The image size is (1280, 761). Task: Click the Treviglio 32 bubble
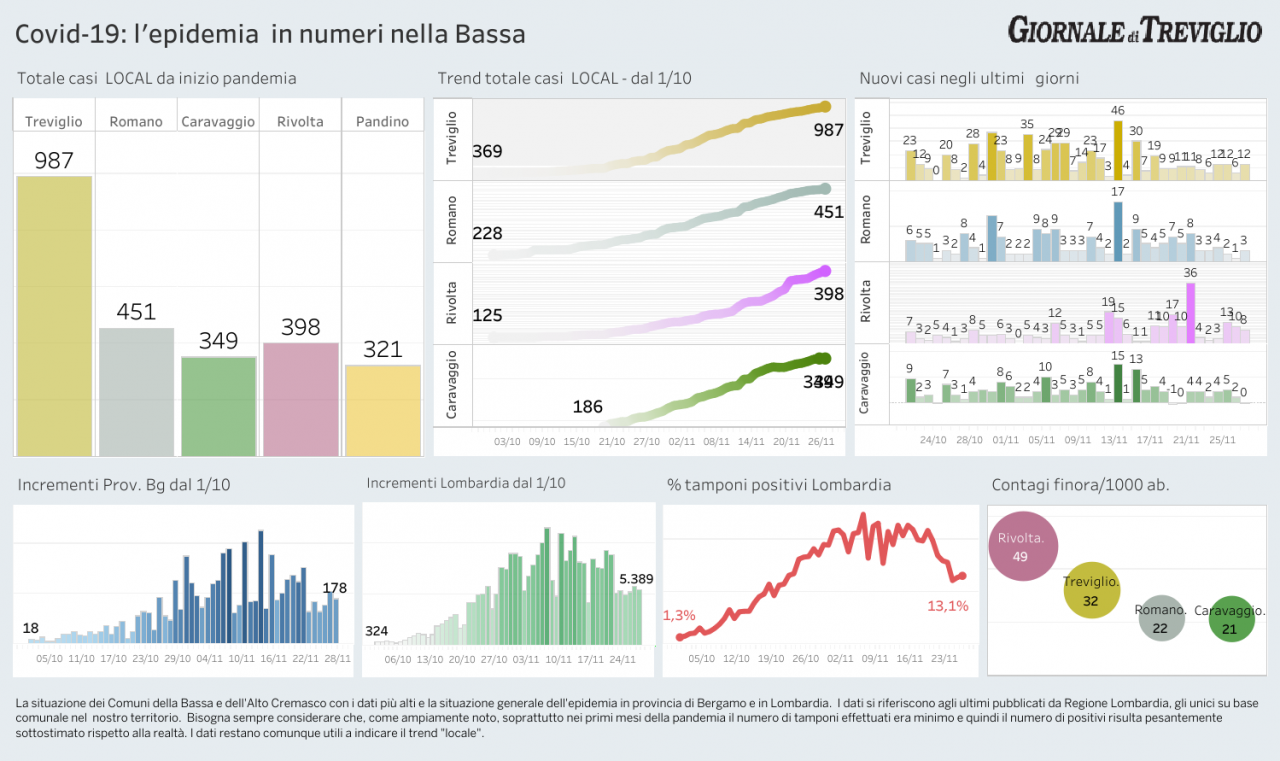tap(1091, 590)
